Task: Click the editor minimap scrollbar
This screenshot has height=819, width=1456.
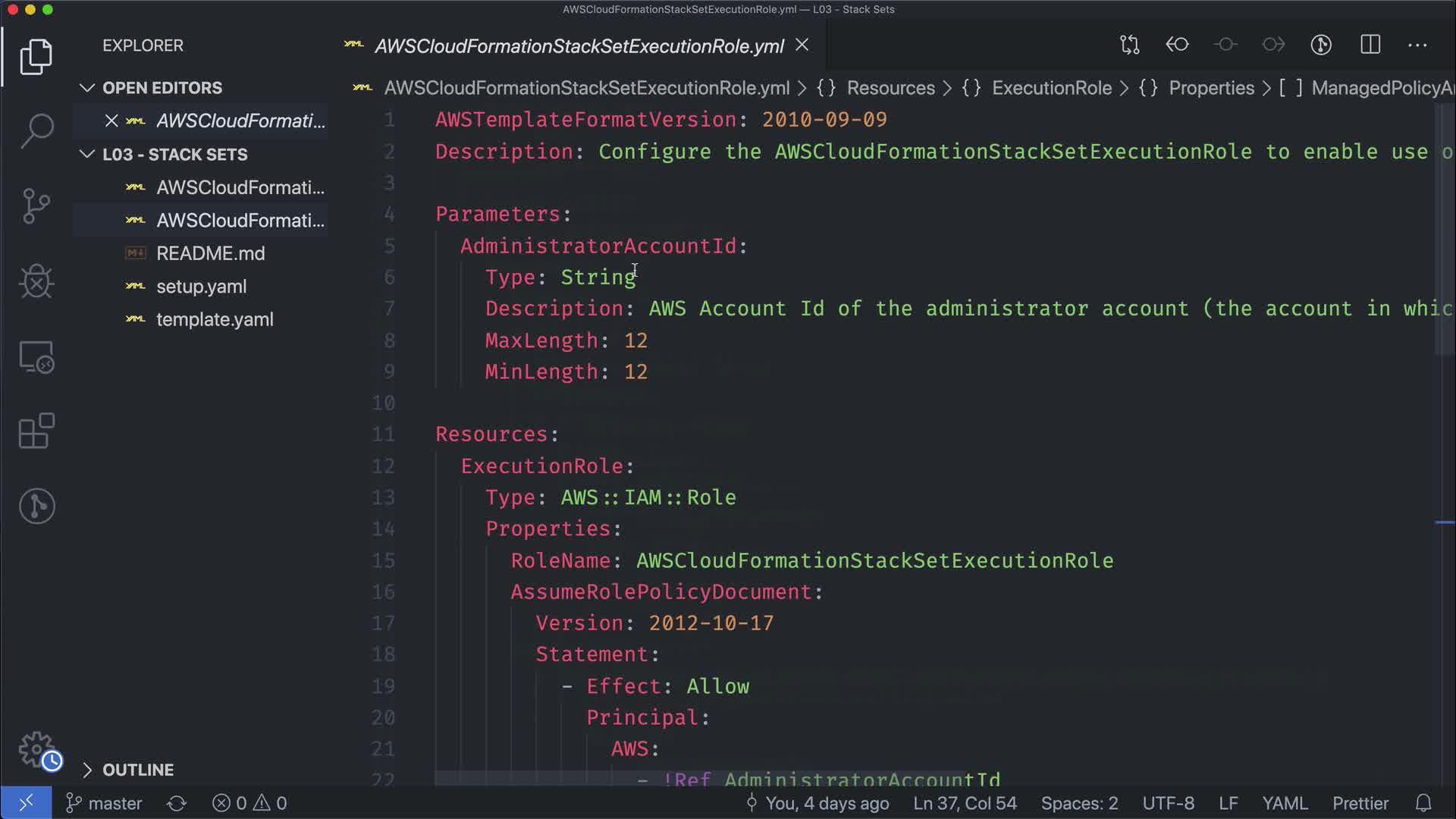Action: point(1444,227)
